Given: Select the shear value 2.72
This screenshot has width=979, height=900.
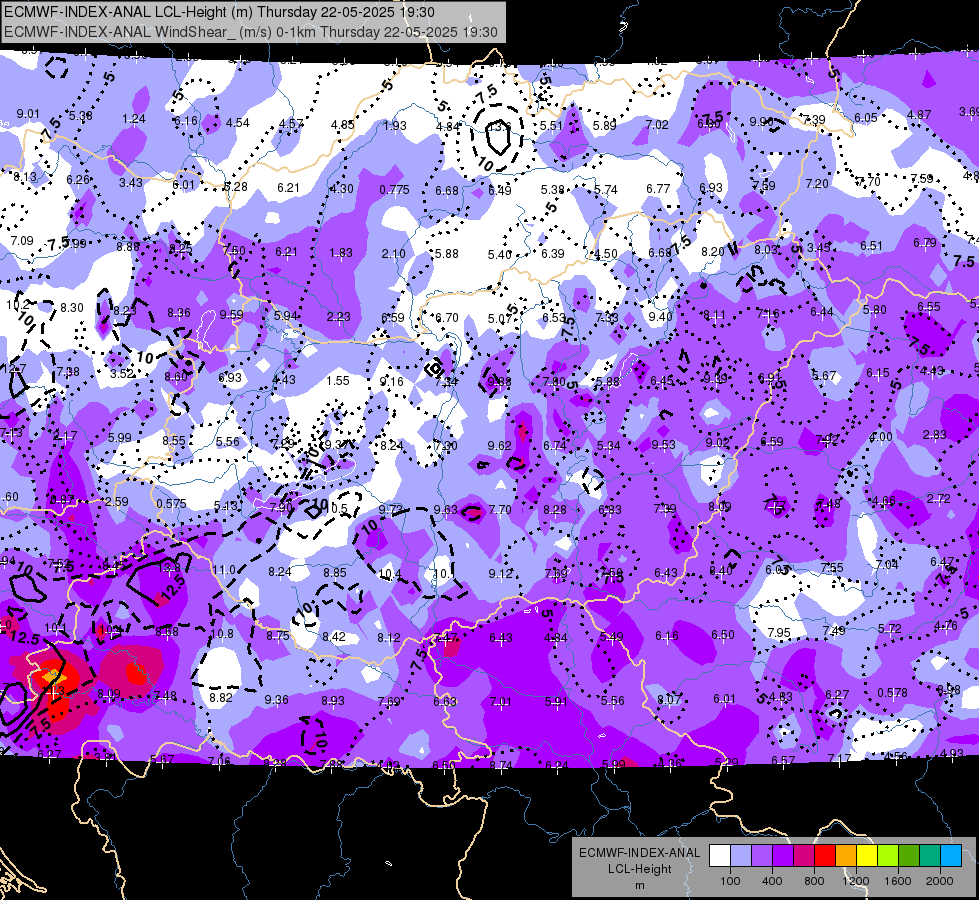Looking at the screenshot, I should [938, 498].
